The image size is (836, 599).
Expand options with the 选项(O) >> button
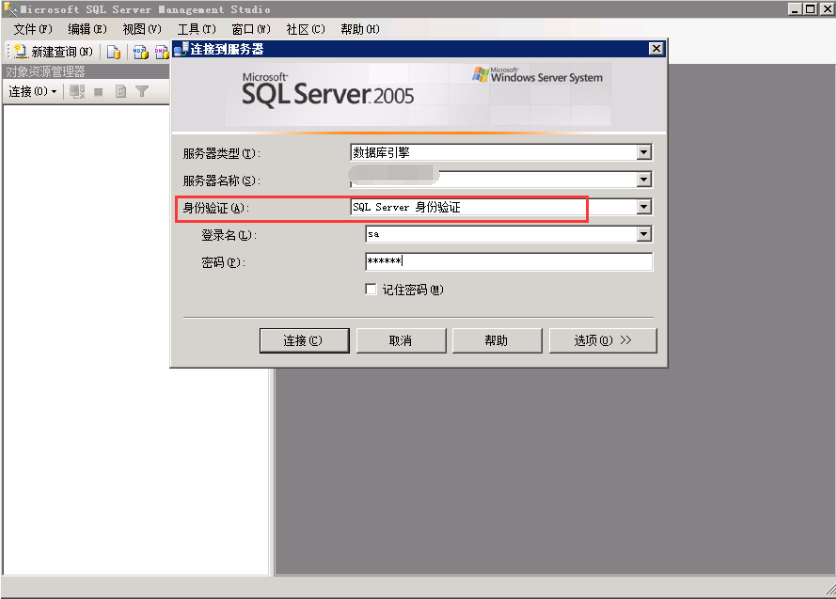pyautogui.click(x=602, y=341)
